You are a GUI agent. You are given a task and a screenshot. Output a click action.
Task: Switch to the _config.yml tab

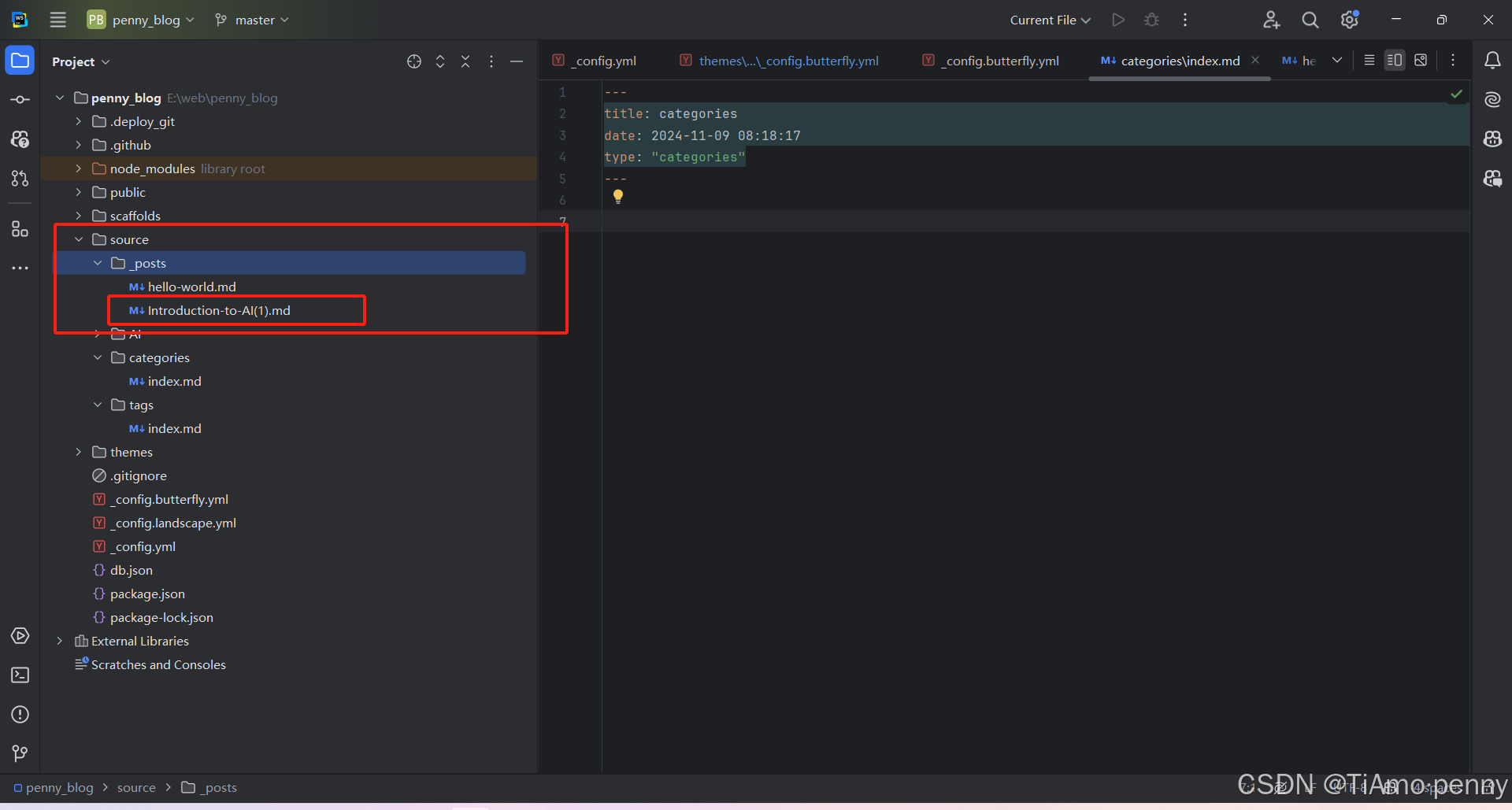click(605, 61)
